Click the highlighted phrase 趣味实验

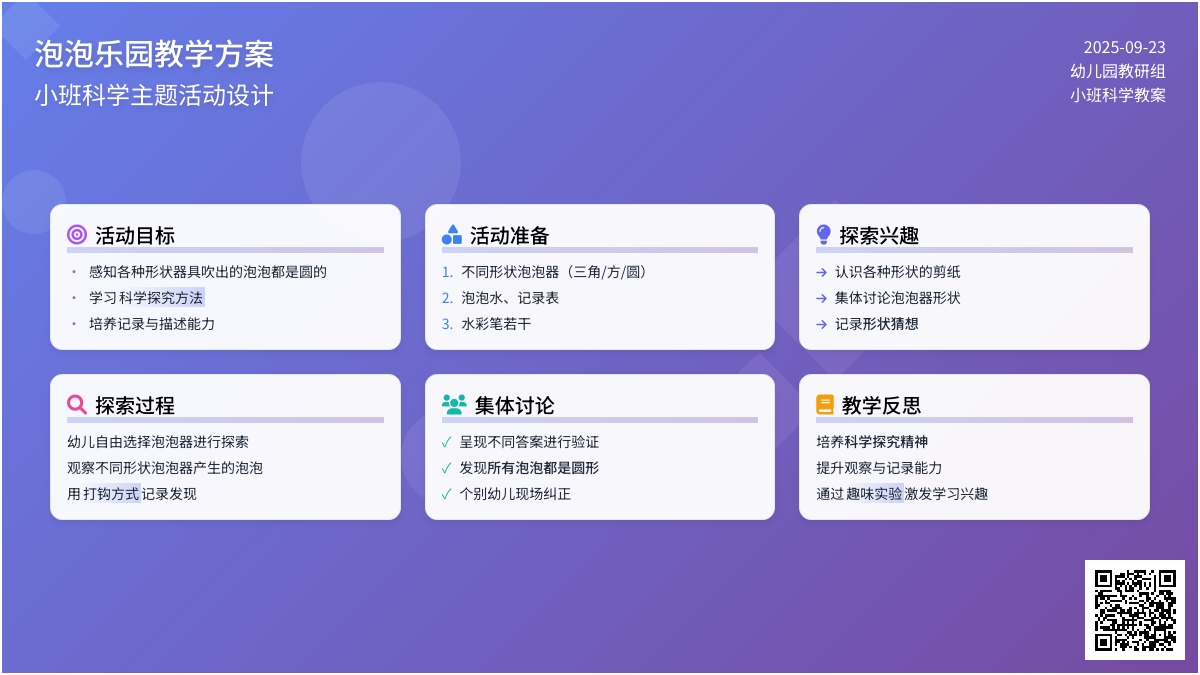[875, 494]
